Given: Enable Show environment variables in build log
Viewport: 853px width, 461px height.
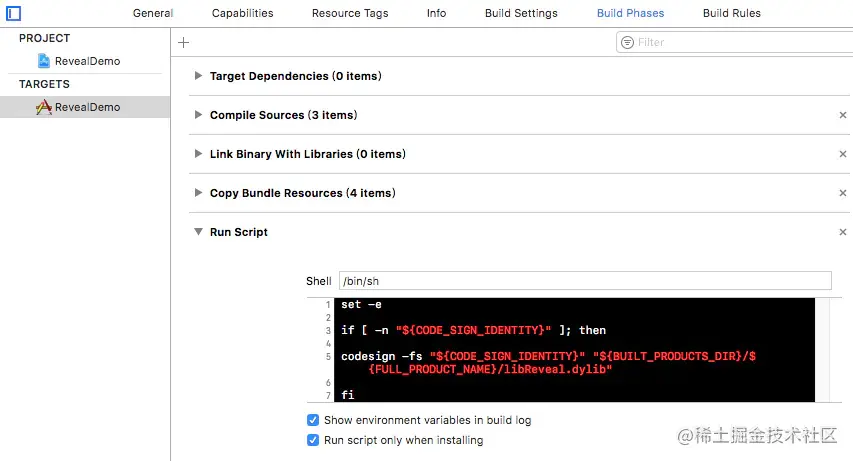Looking at the screenshot, I should [x=313, y=420].
